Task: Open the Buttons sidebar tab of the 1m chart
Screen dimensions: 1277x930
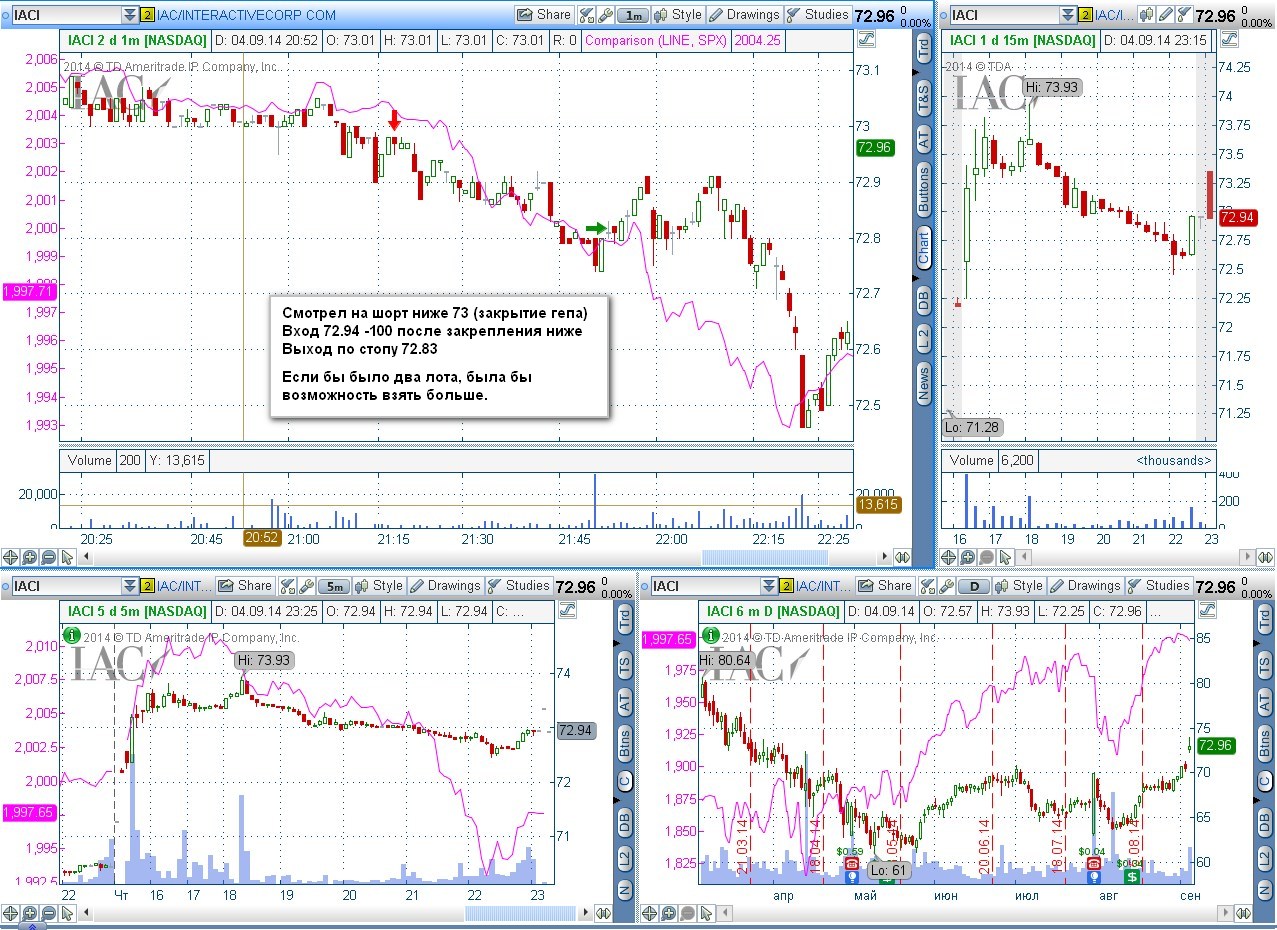Action: point(923,191)
